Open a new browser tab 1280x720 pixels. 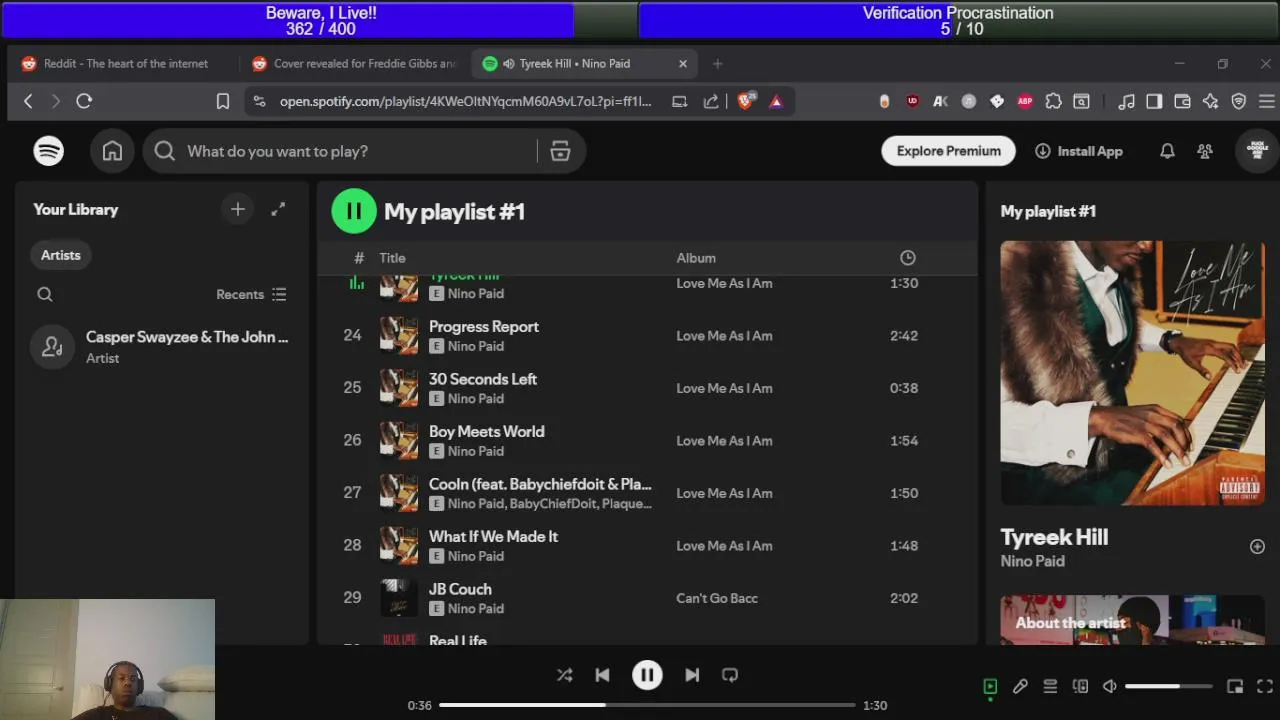click(717, 63)
